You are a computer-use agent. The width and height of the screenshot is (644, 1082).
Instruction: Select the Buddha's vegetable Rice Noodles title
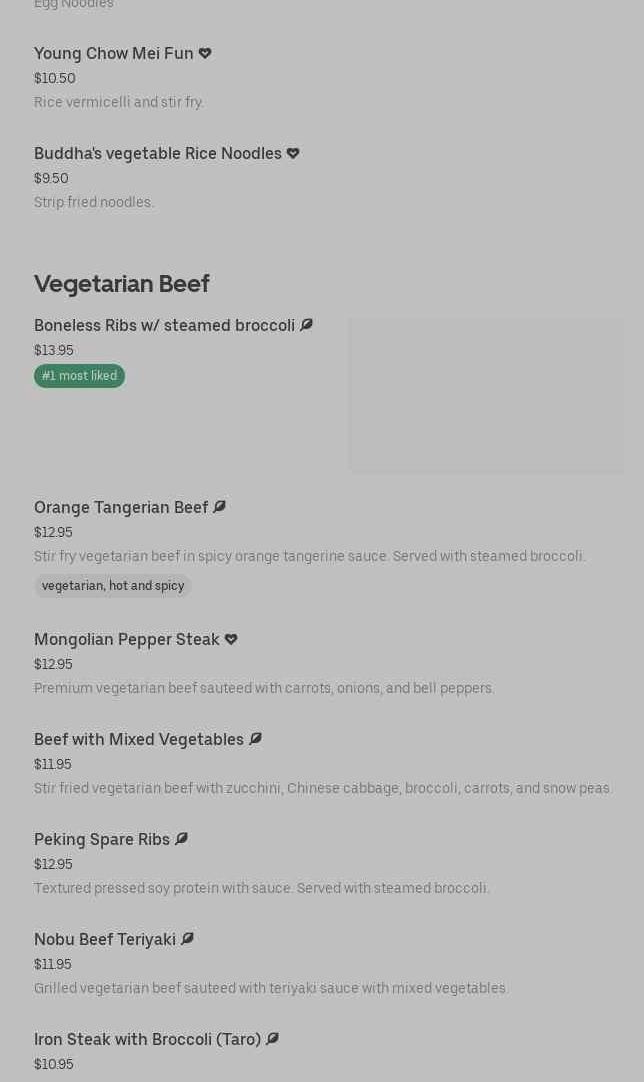click(158, 153)
